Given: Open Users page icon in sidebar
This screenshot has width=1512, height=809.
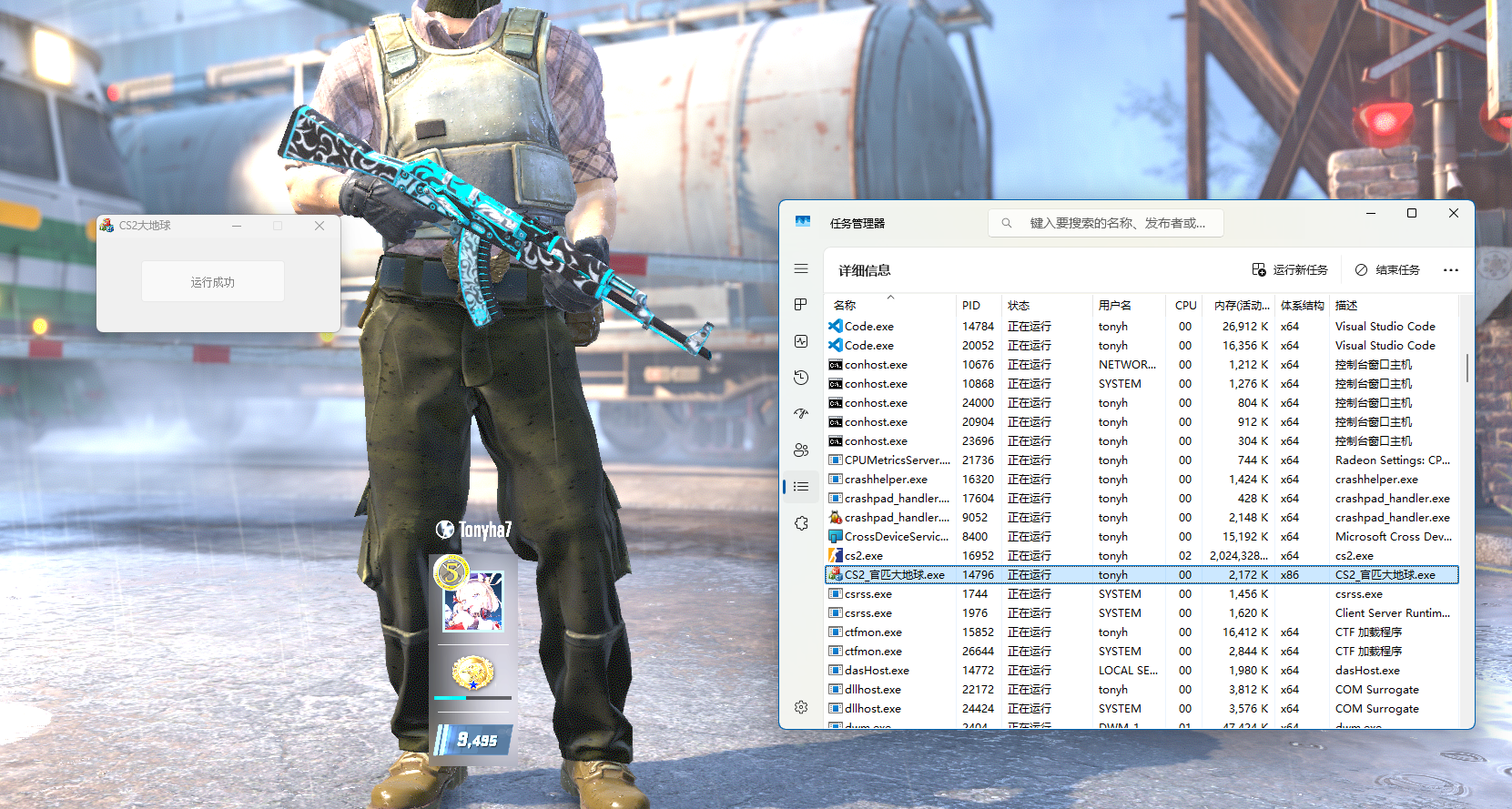Looking at the screenshot, I should (x=801, y=450).
